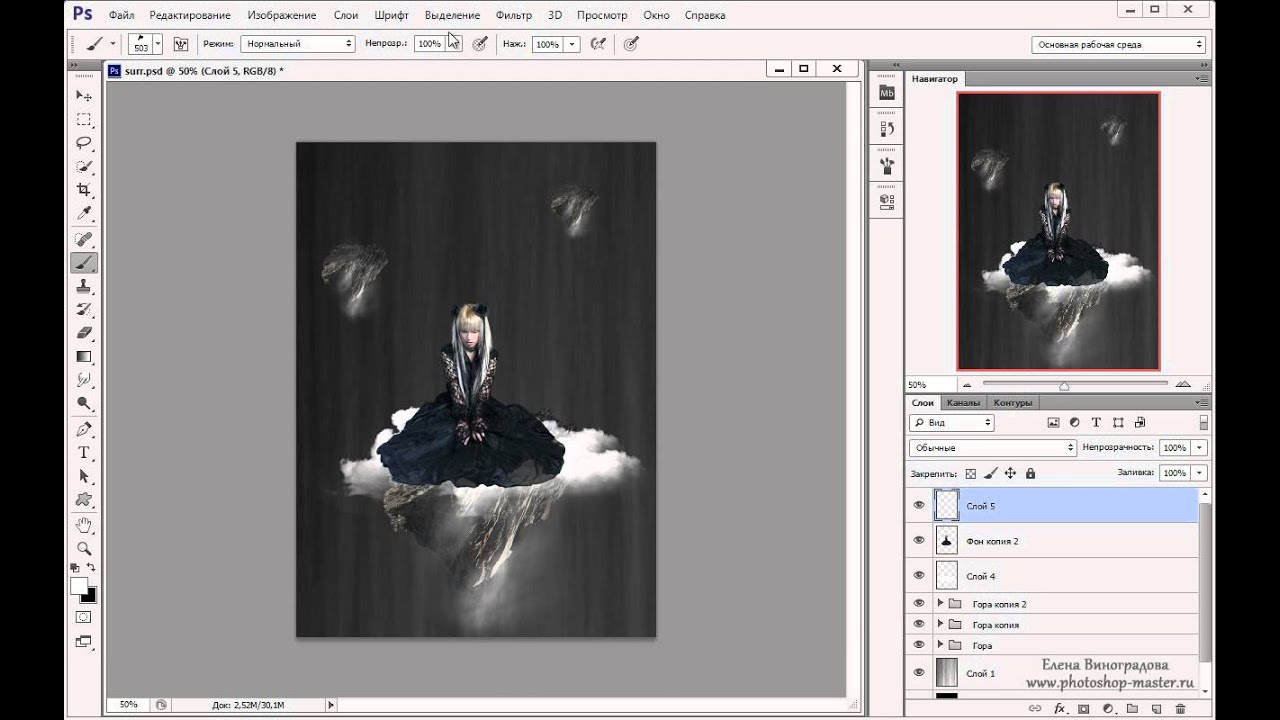Toggle visibility of Гора копия group

919,624
